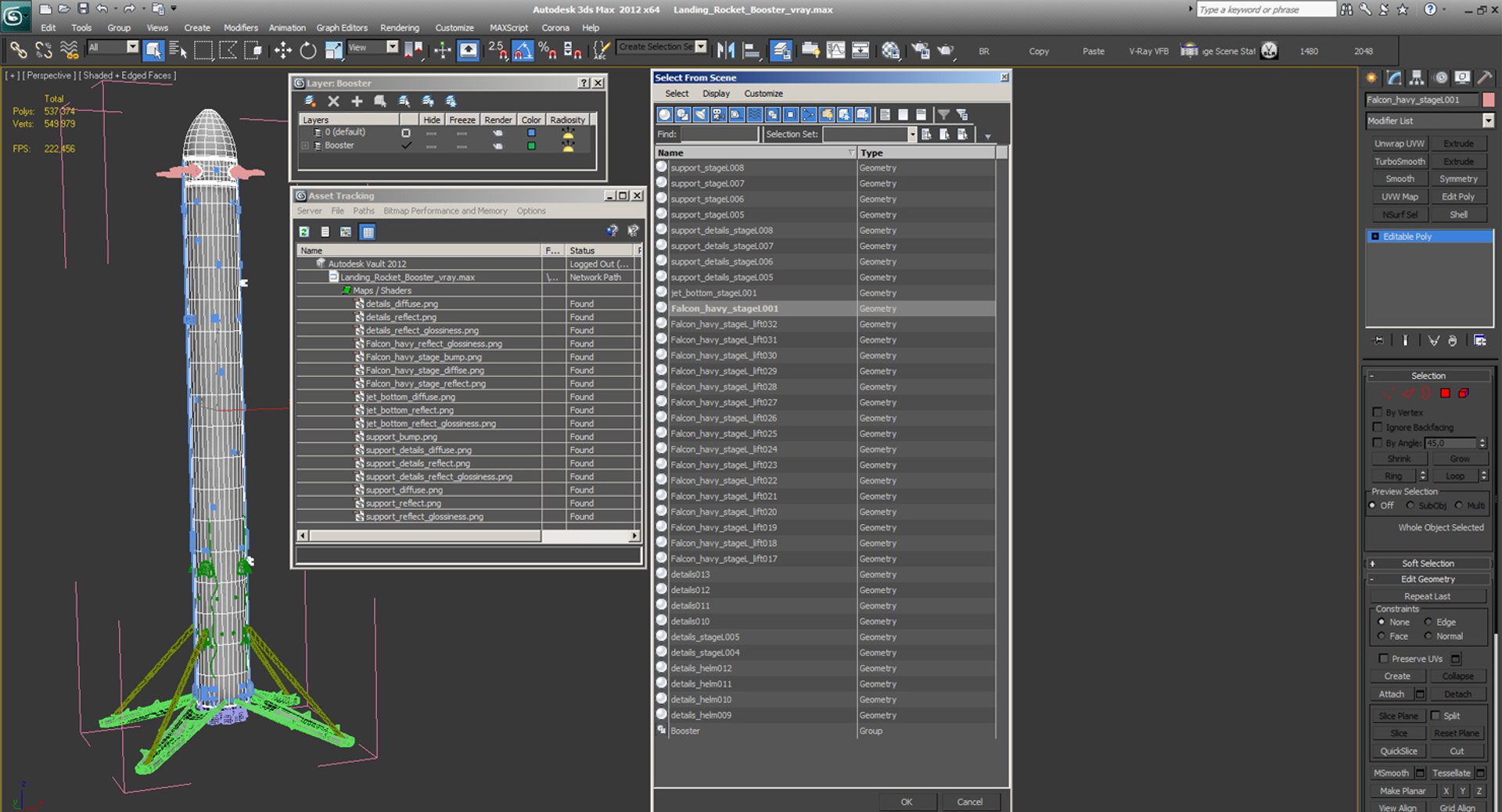
Task: Open the Utilities hammer tab
Action: 1484,77
